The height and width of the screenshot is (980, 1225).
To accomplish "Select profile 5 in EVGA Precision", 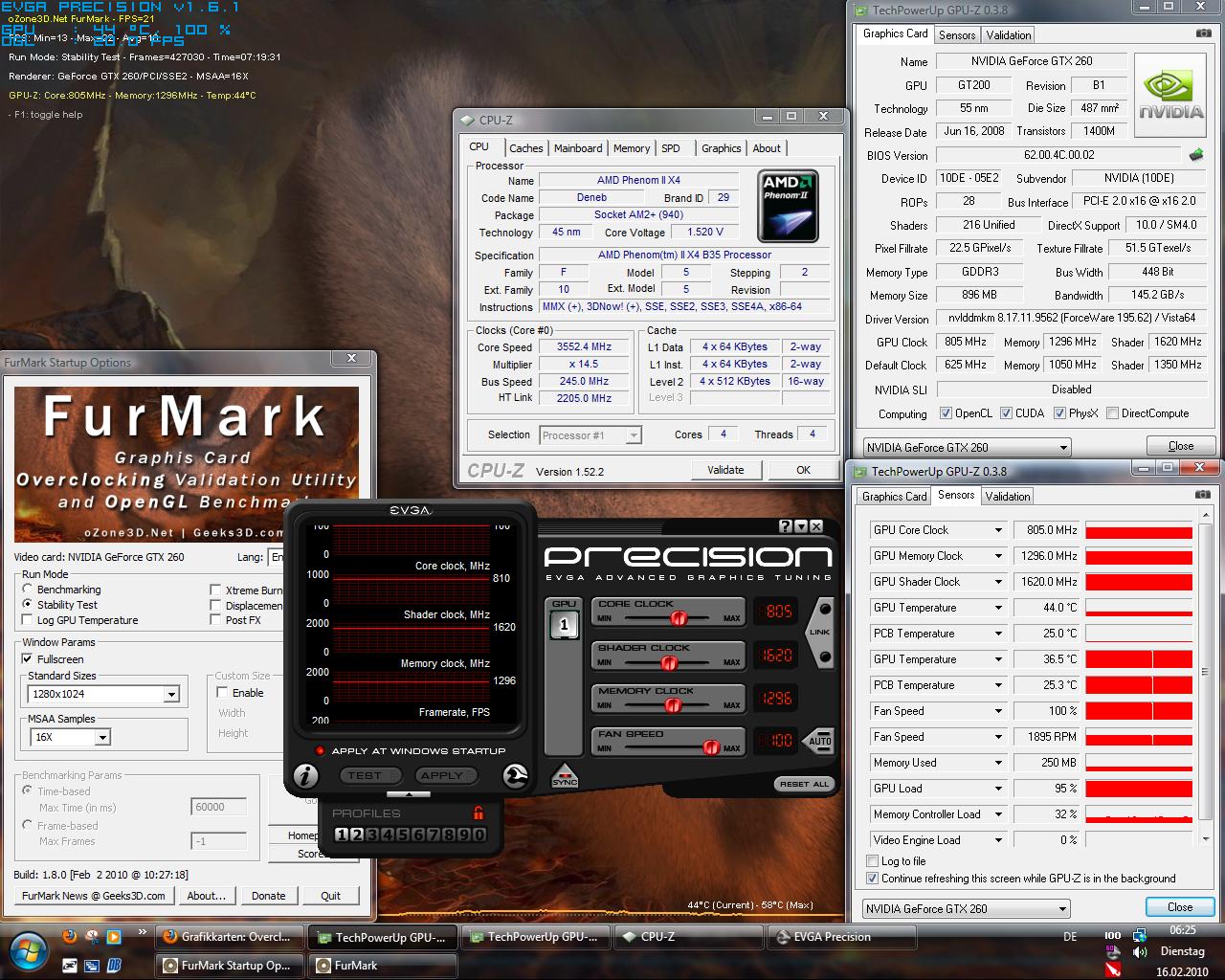I will [403, 835].
